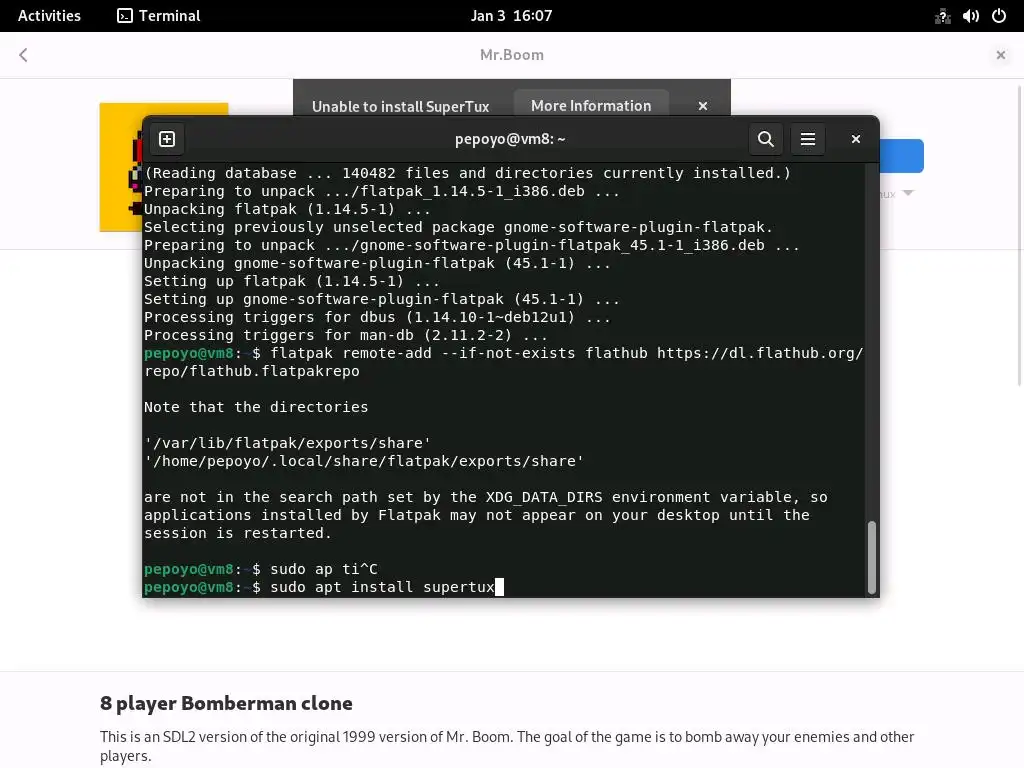Click the blue install button behind terminal

click(x=902, y=156)
